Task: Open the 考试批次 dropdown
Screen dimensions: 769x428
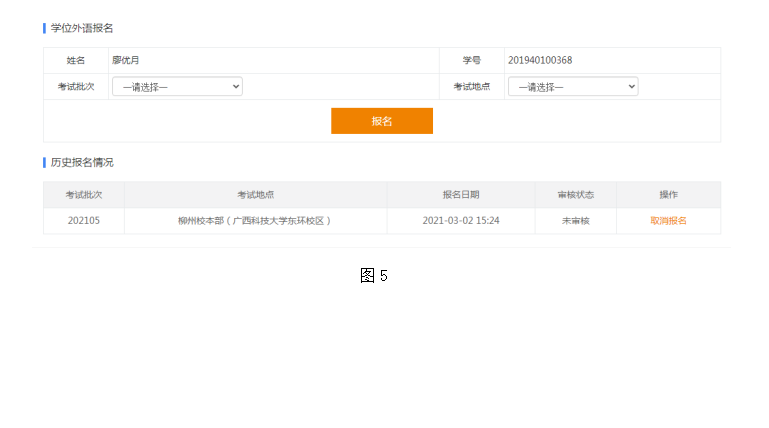Action: [177, 87]
